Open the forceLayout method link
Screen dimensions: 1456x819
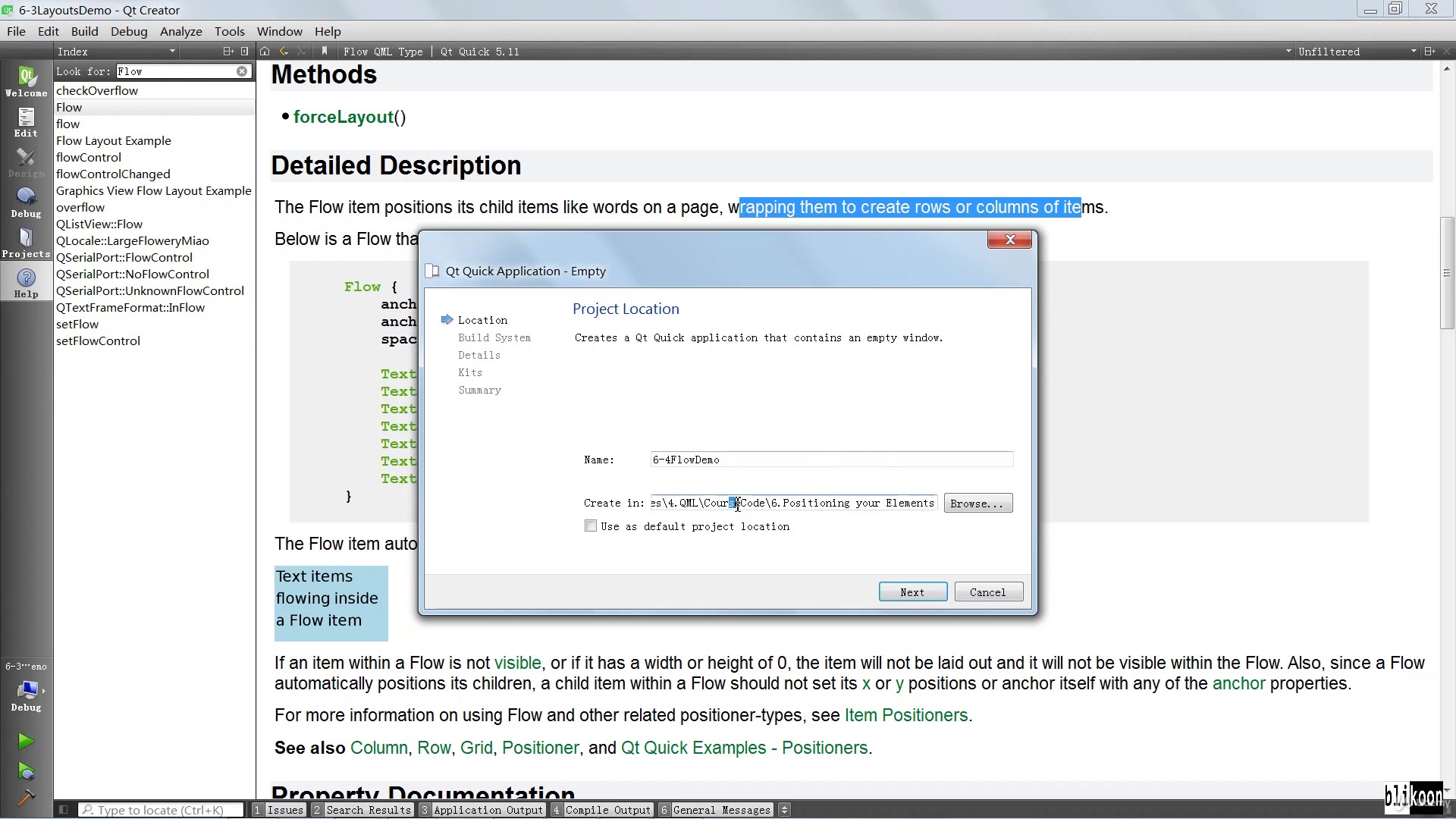[x=344, y=117]
